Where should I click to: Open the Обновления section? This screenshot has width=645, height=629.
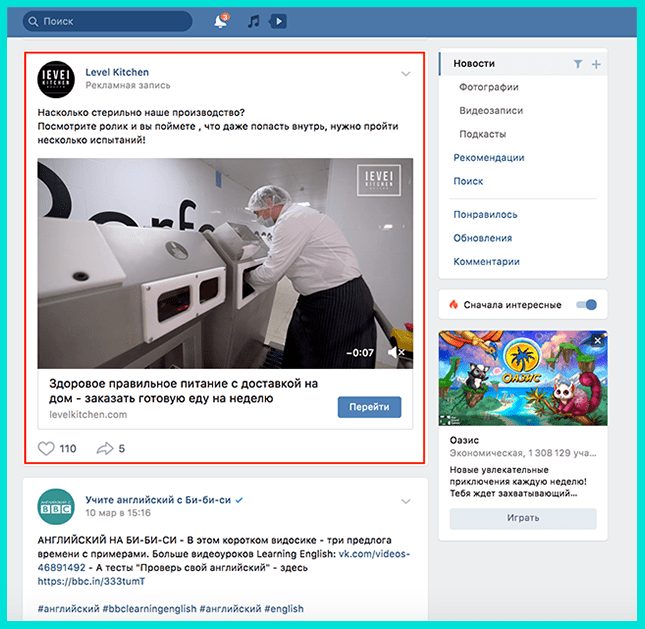coord(483,238)
